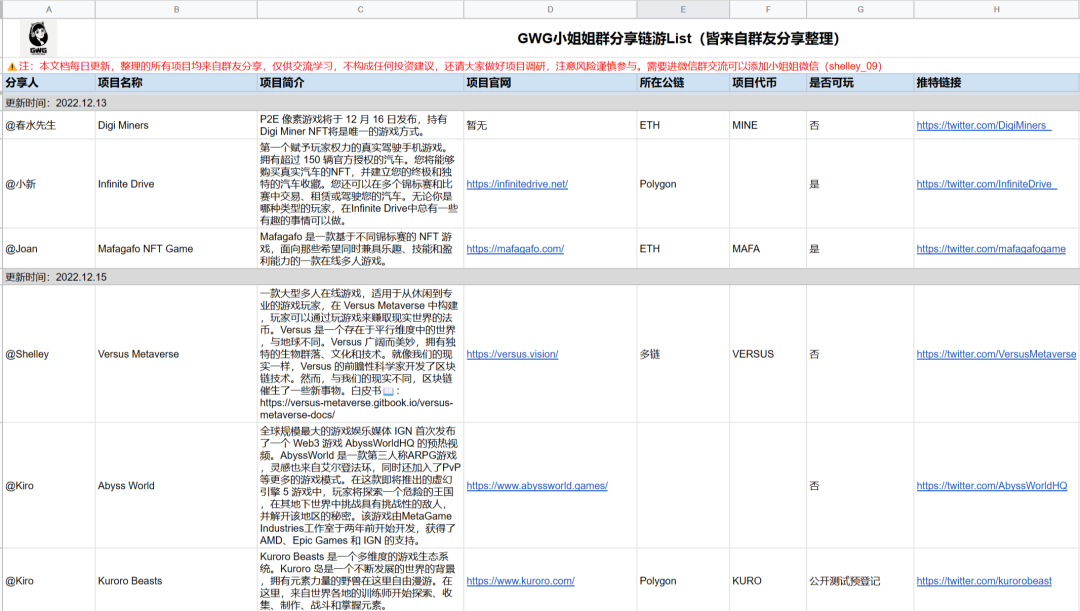Open the kuroro.com website link
1080x611 pixels.
pyautogui.click(x=521, y=581)
